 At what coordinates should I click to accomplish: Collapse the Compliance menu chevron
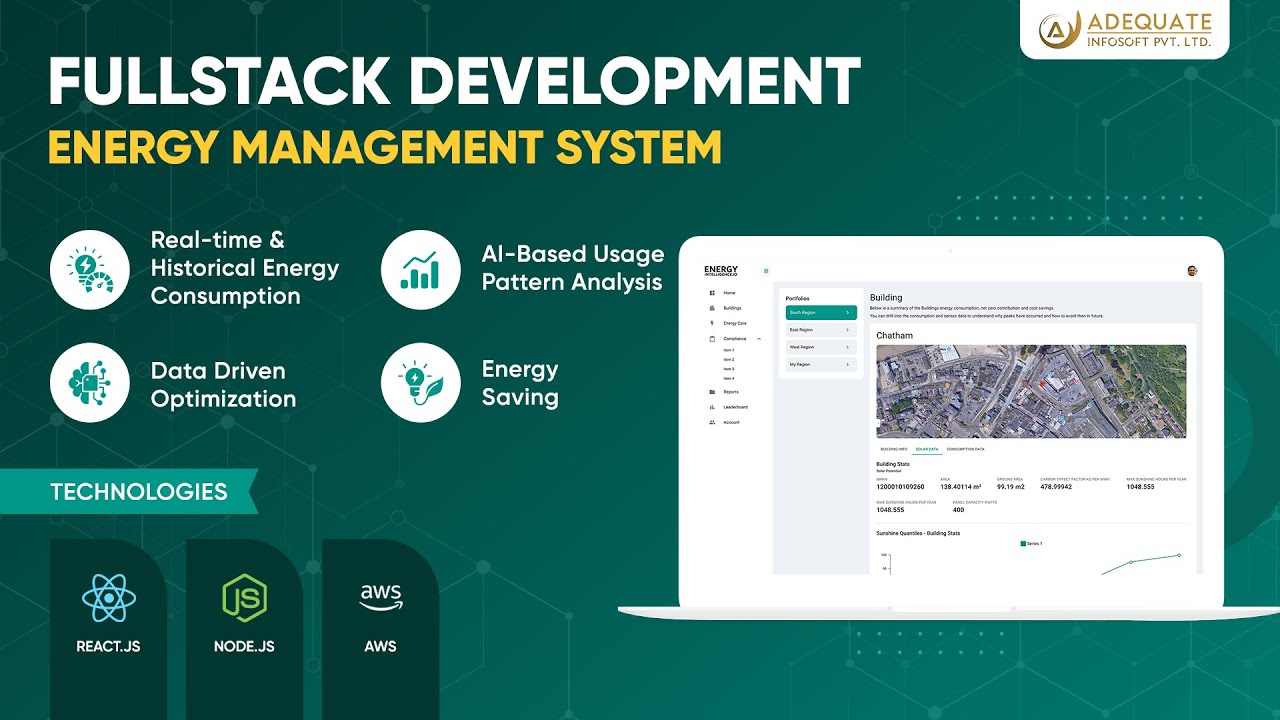pos(759,339)
